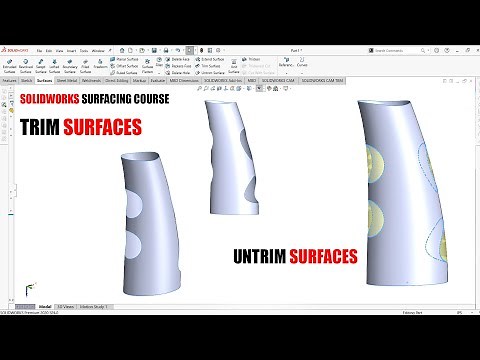This screenshot has height=360, width=480.
Task: Open the 3D Views bottom tab
Action: point(66,307)
